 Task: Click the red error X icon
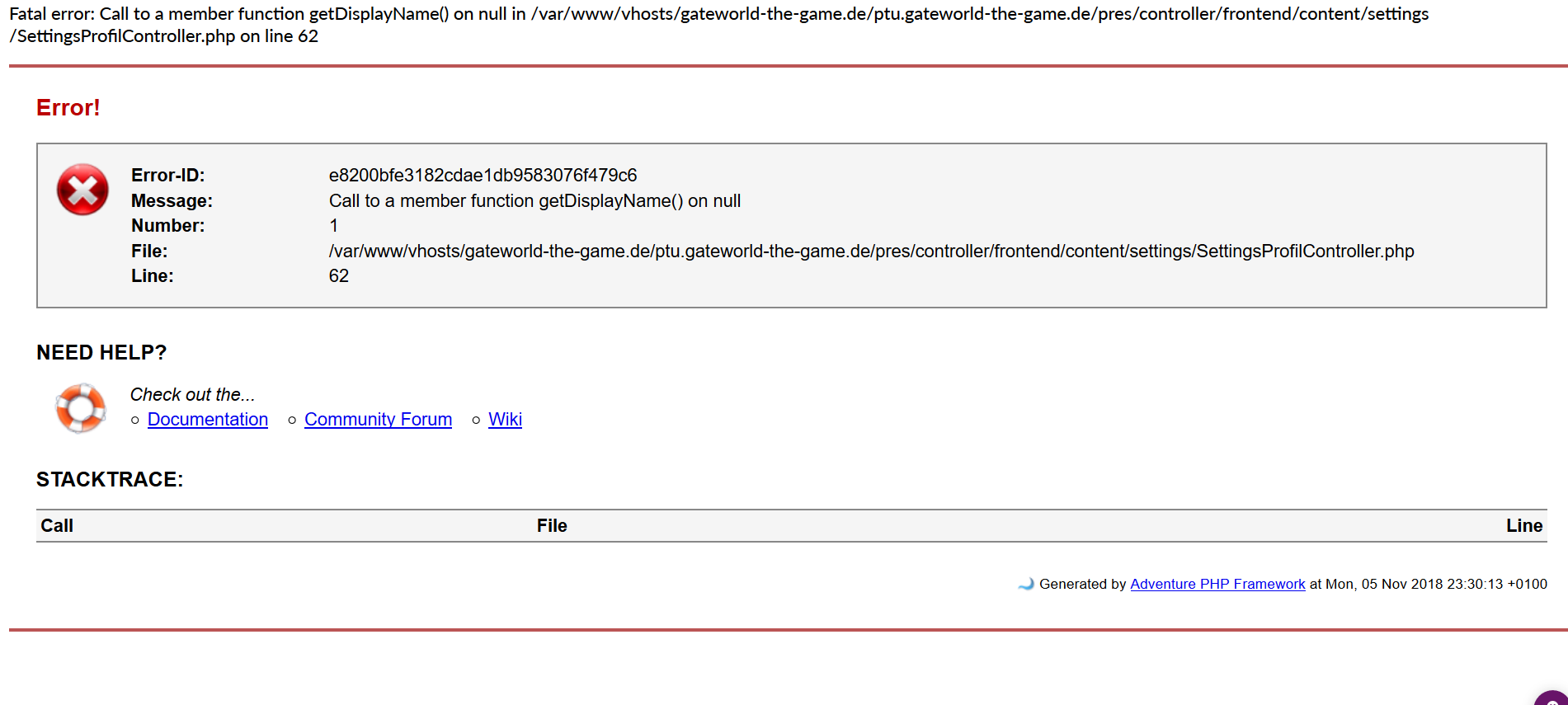point(82,190)
